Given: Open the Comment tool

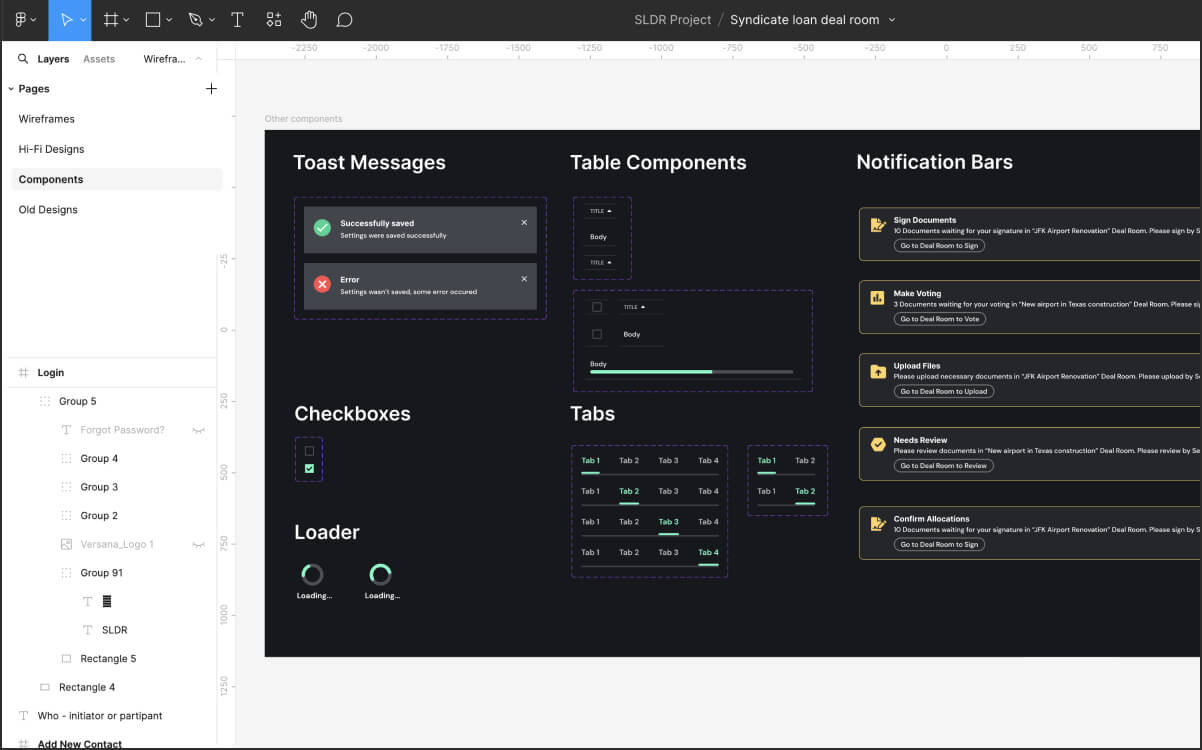Looking at the screenshot, I should 345,19.
